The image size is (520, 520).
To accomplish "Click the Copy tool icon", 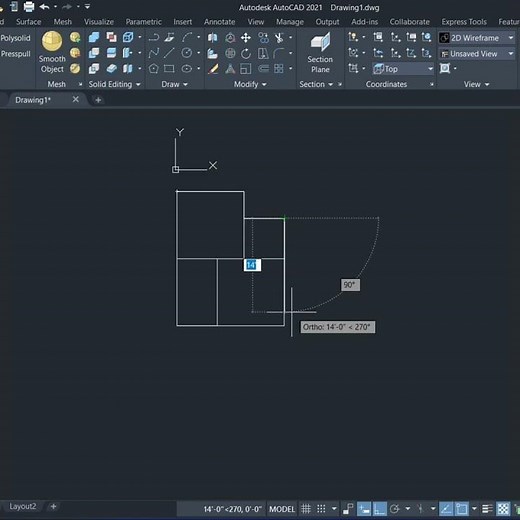I will (x=263, y=37).
